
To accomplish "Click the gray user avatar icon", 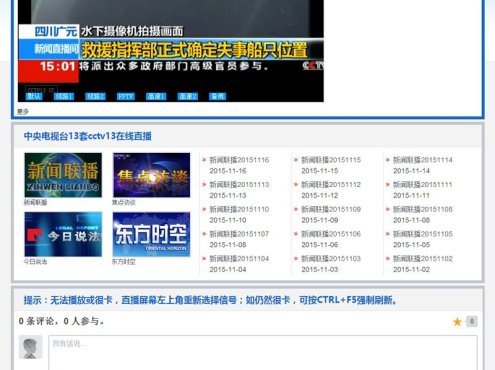I will coord(30,347).
